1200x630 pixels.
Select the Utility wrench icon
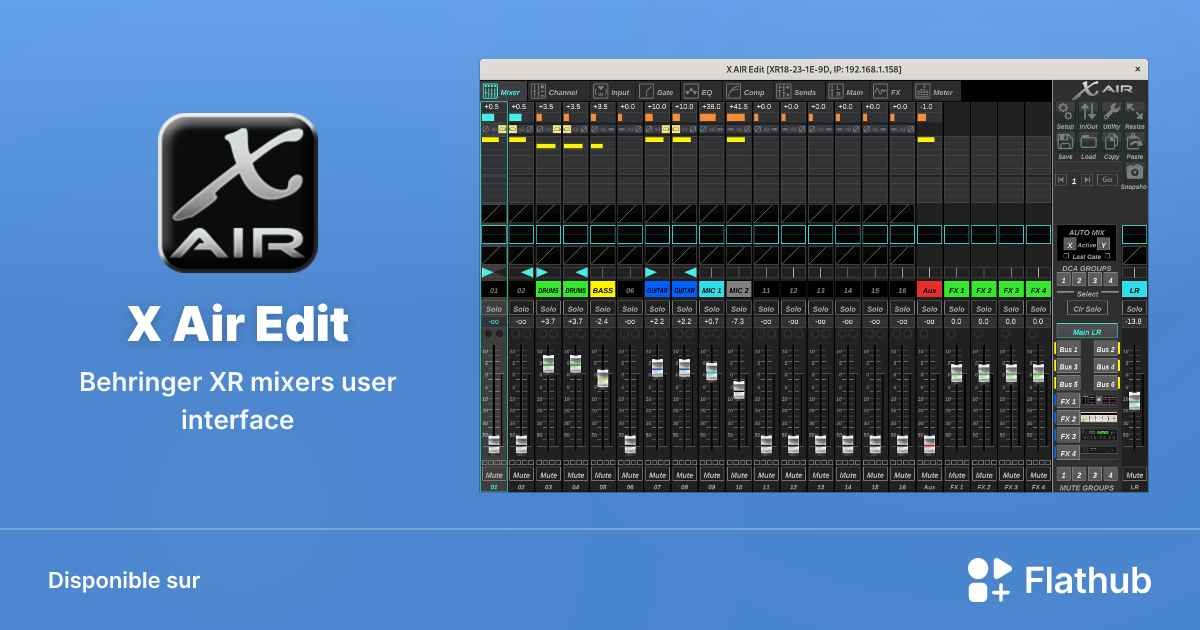[x=1111, y=110]
